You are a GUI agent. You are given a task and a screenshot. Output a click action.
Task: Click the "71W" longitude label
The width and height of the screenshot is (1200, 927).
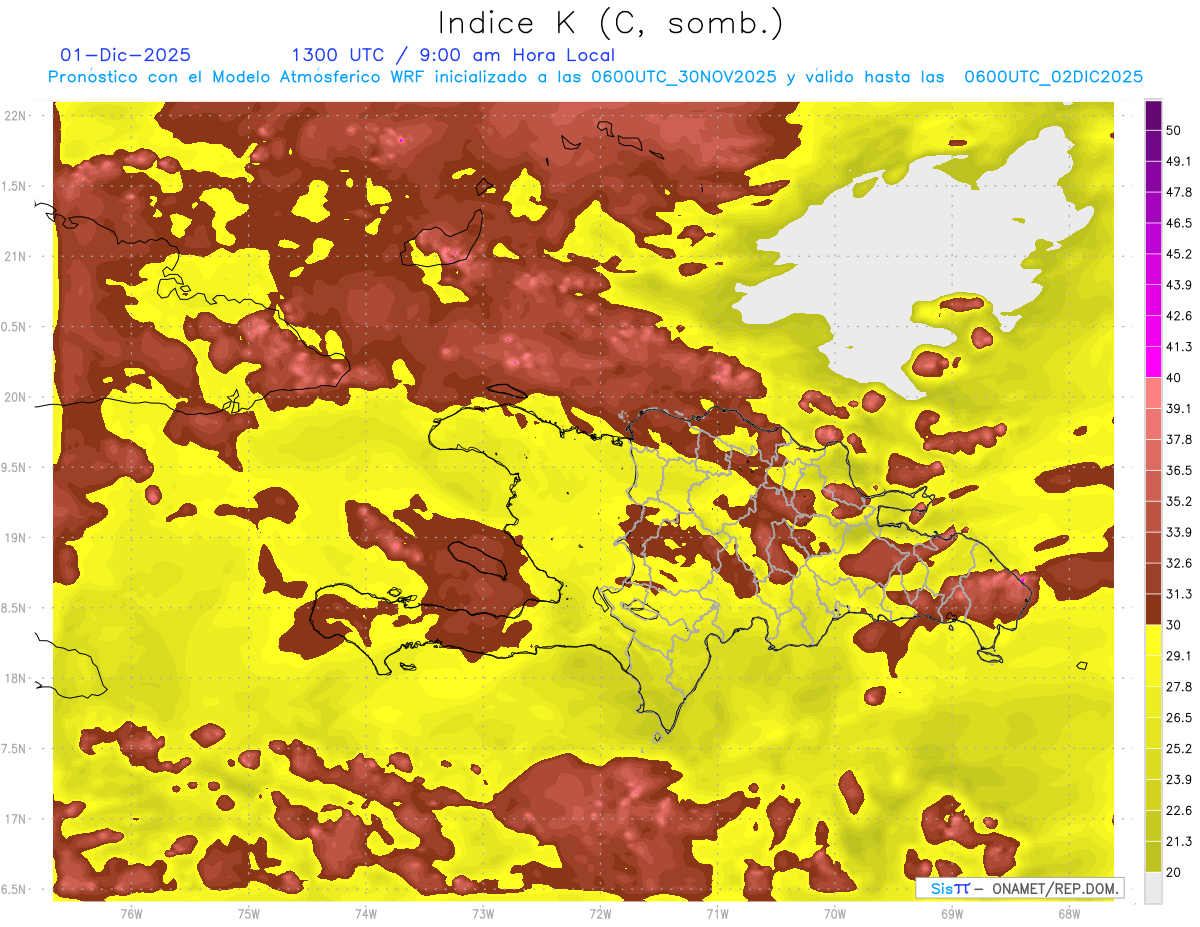point(717,913)
